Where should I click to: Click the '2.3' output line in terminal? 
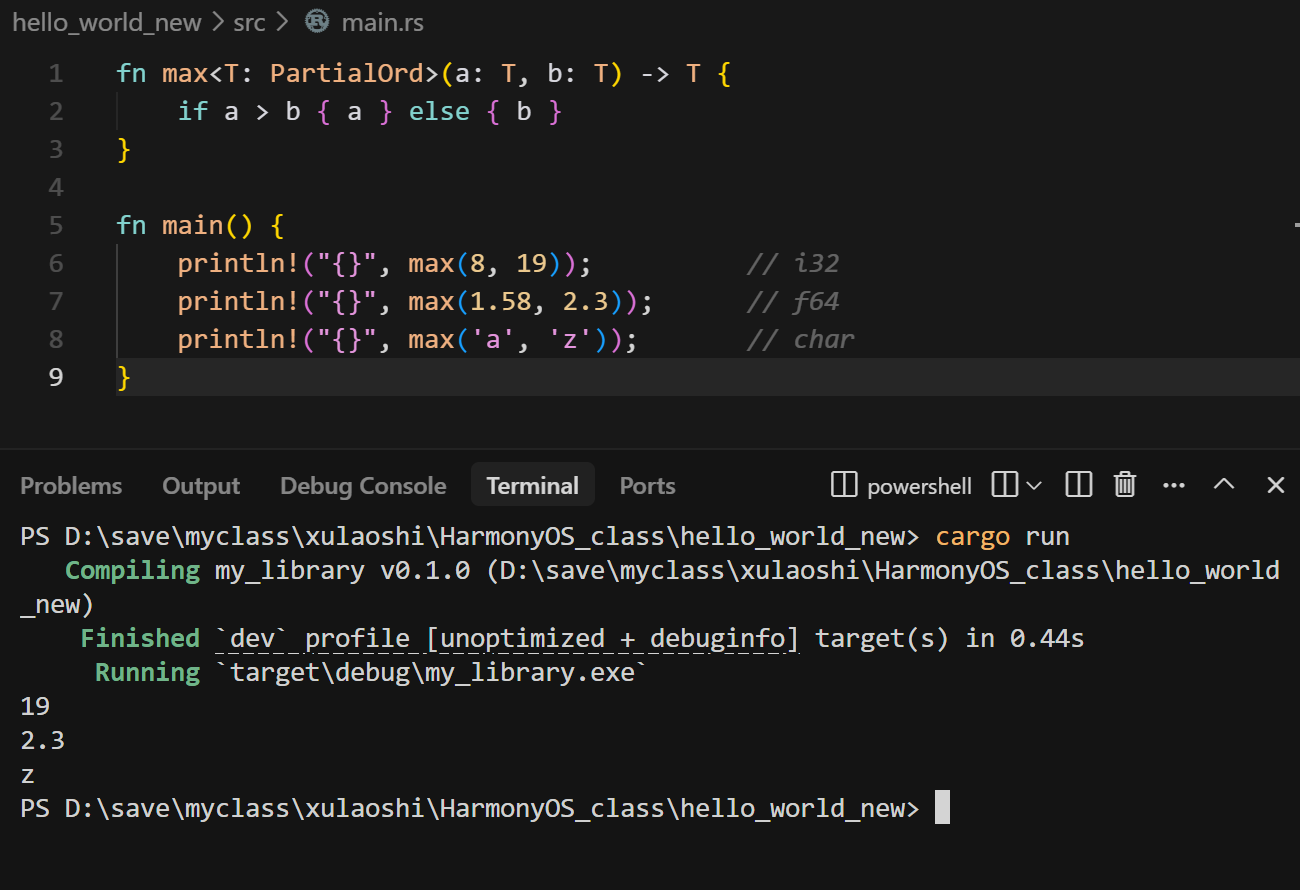[x=43, y=740]
